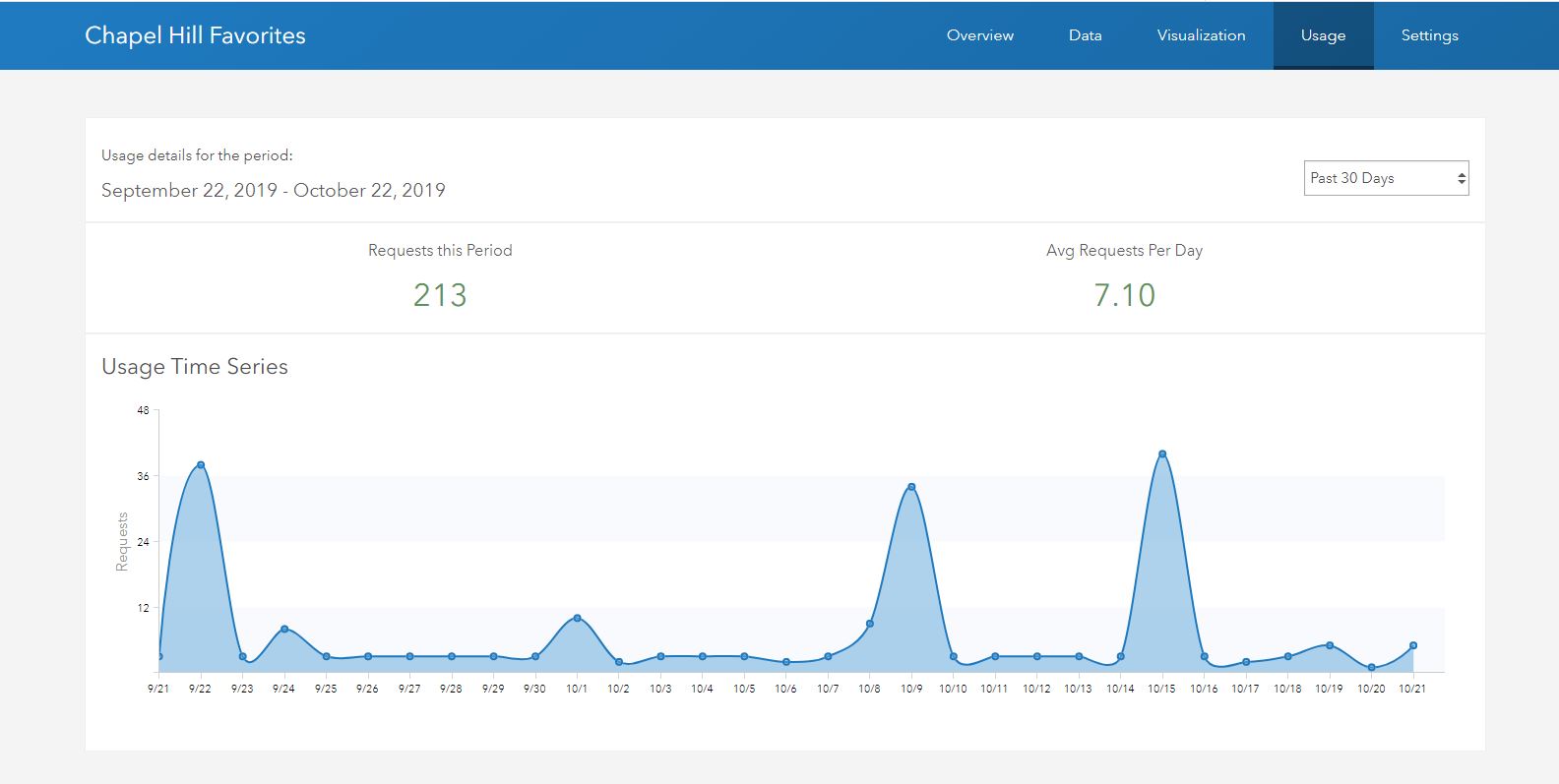Viewport: 1559px width, 784px height.
Task: Switch to the Data tab
Action: (x=1085, y=35)
